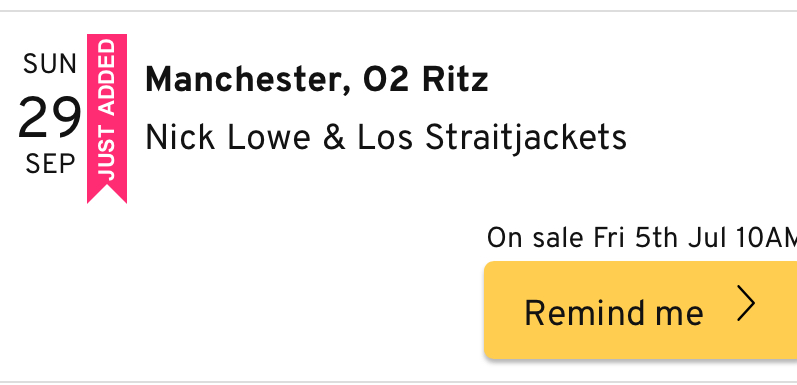Image resolution: width=797 pixels, height=385 pixels.
Task: Select the Nick Lowe & Los Straitjackets line
Action: [386, 138]
